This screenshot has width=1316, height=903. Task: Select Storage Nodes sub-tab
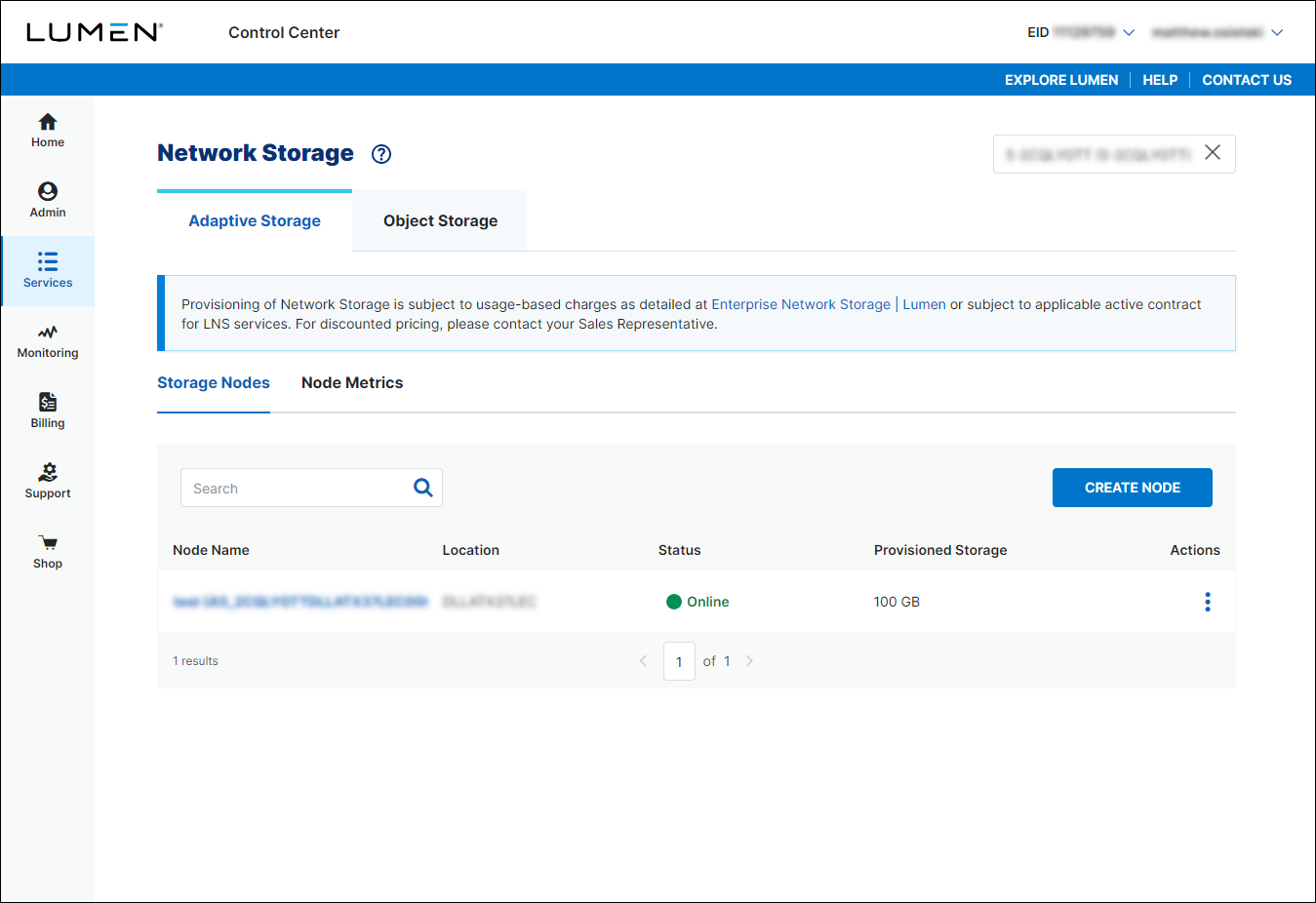tap(214, 383)
